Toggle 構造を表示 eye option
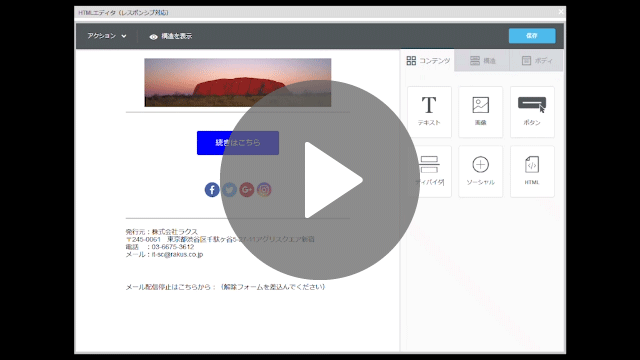This screenshot has height=360, width=640. 171,36
